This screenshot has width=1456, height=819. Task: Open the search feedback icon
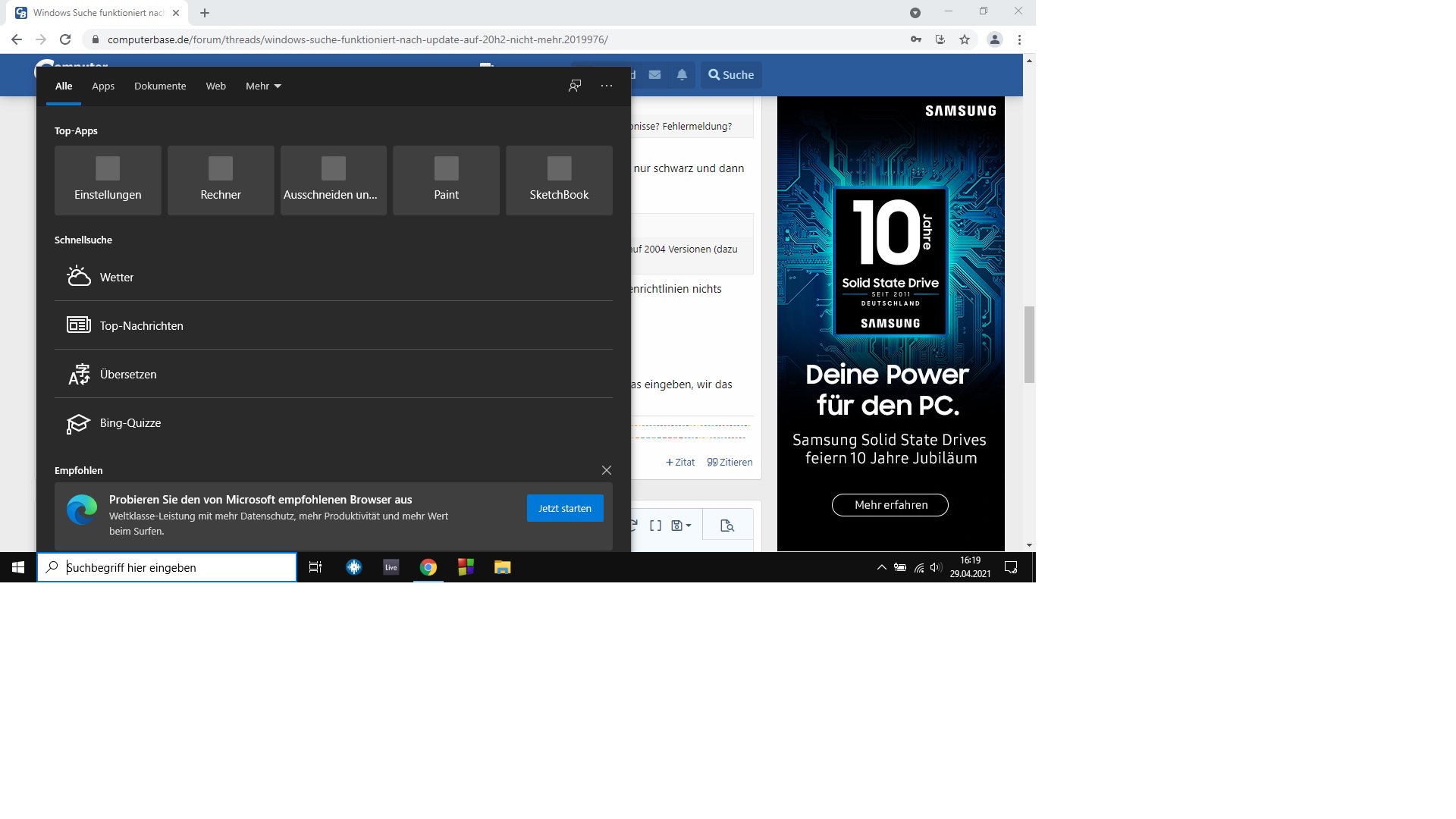pos(575,86)
